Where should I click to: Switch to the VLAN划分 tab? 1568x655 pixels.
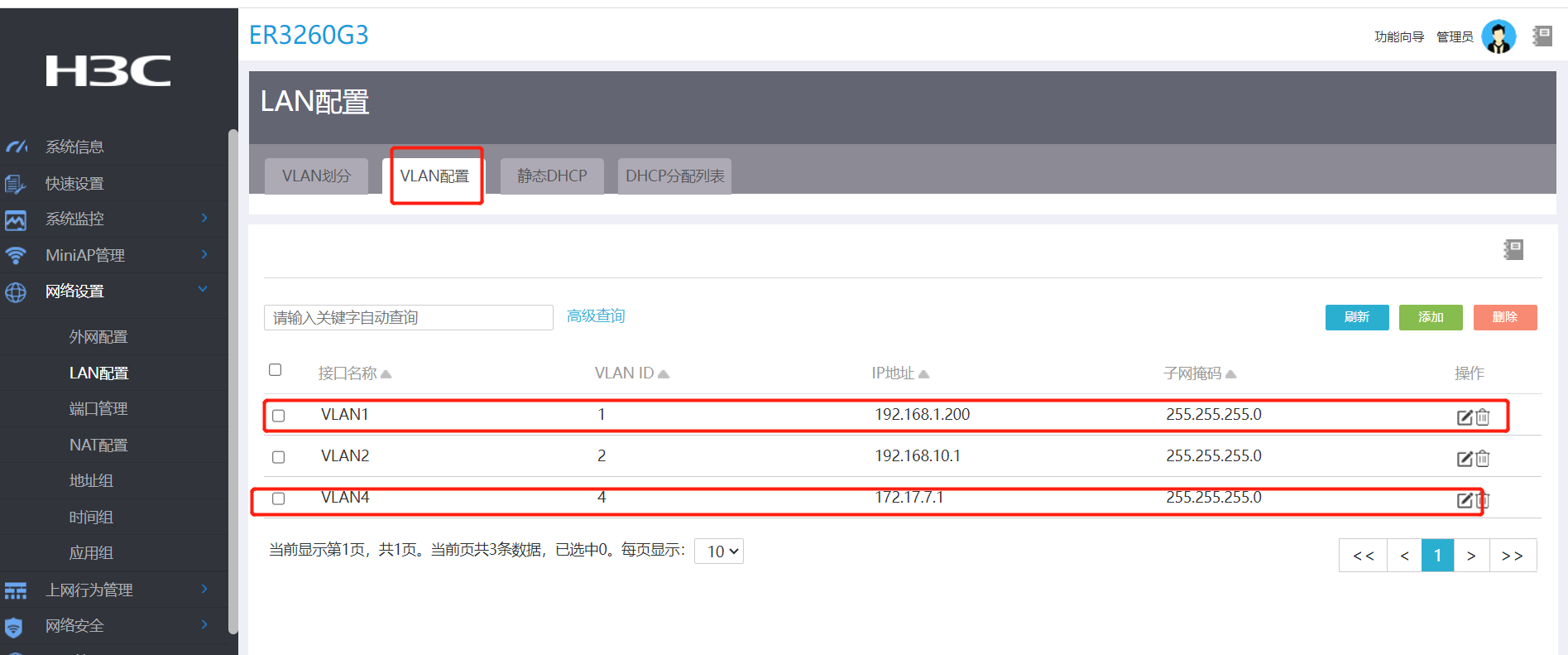pos(316,176)
